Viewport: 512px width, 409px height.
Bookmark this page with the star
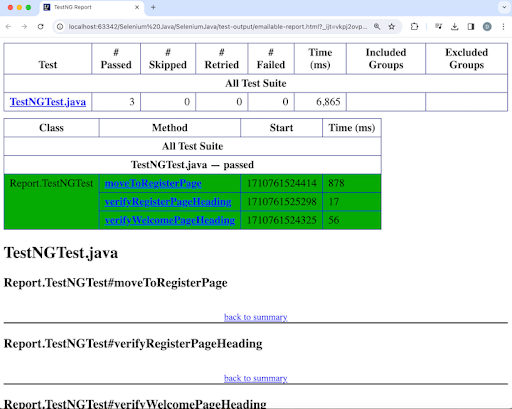click(392, 27)
